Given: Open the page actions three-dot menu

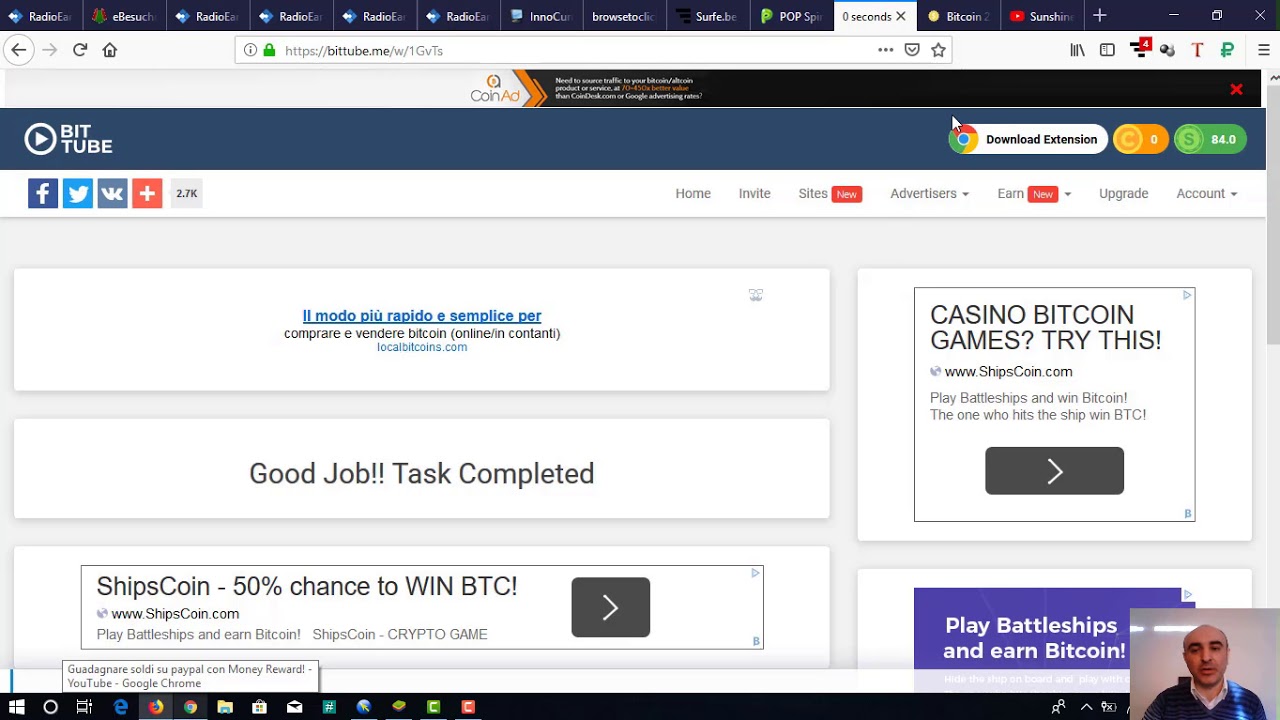Looking at the screenshot, I should pos(885,50).
